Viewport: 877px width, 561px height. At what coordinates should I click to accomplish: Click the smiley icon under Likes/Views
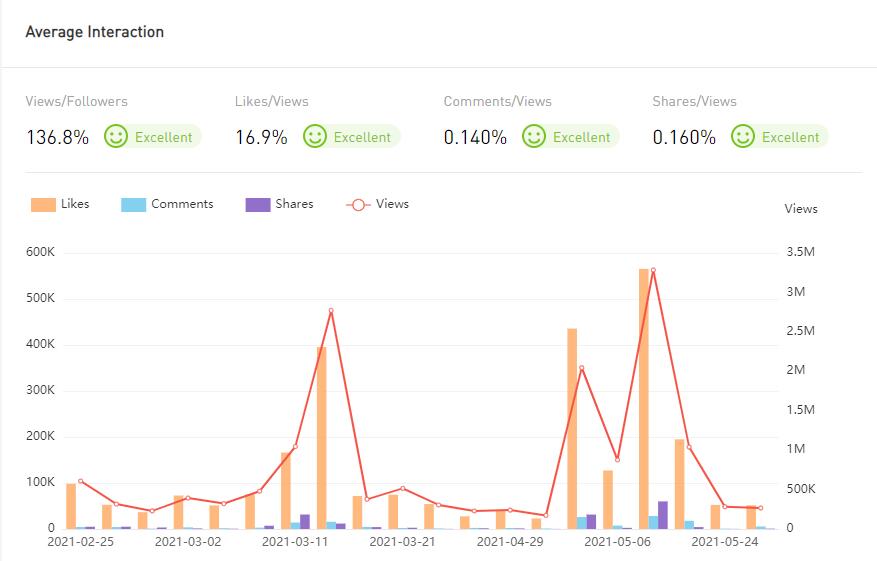point(315,137)
